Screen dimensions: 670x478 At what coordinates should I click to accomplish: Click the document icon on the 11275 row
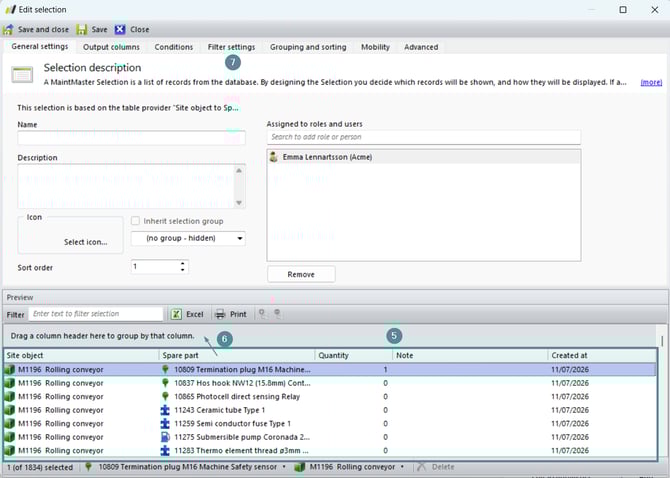(165, 437)
